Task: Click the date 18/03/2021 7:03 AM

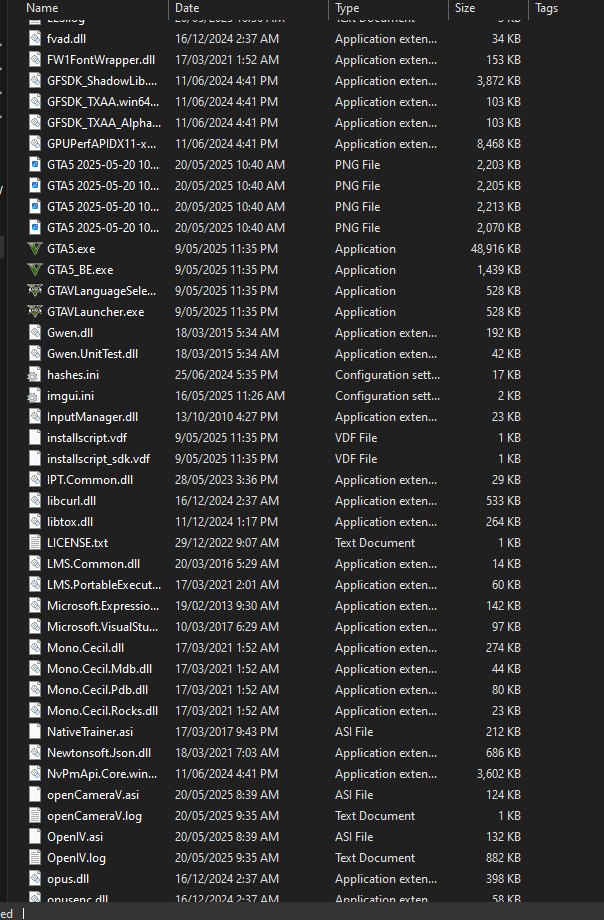Action: pos(227,753)
